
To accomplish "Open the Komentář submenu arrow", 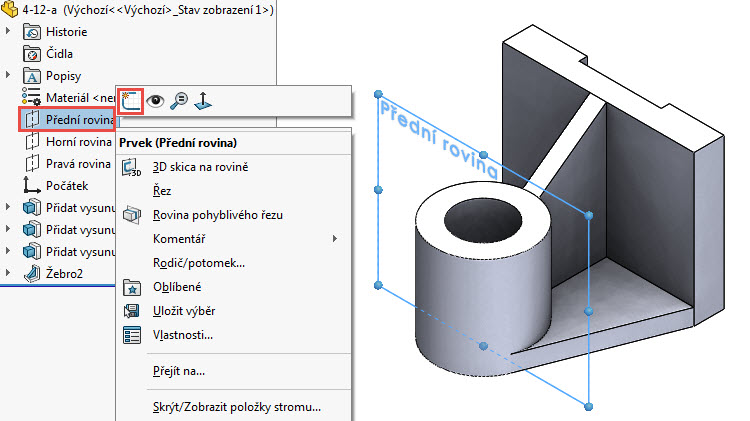I will click(x=335, y=239).
